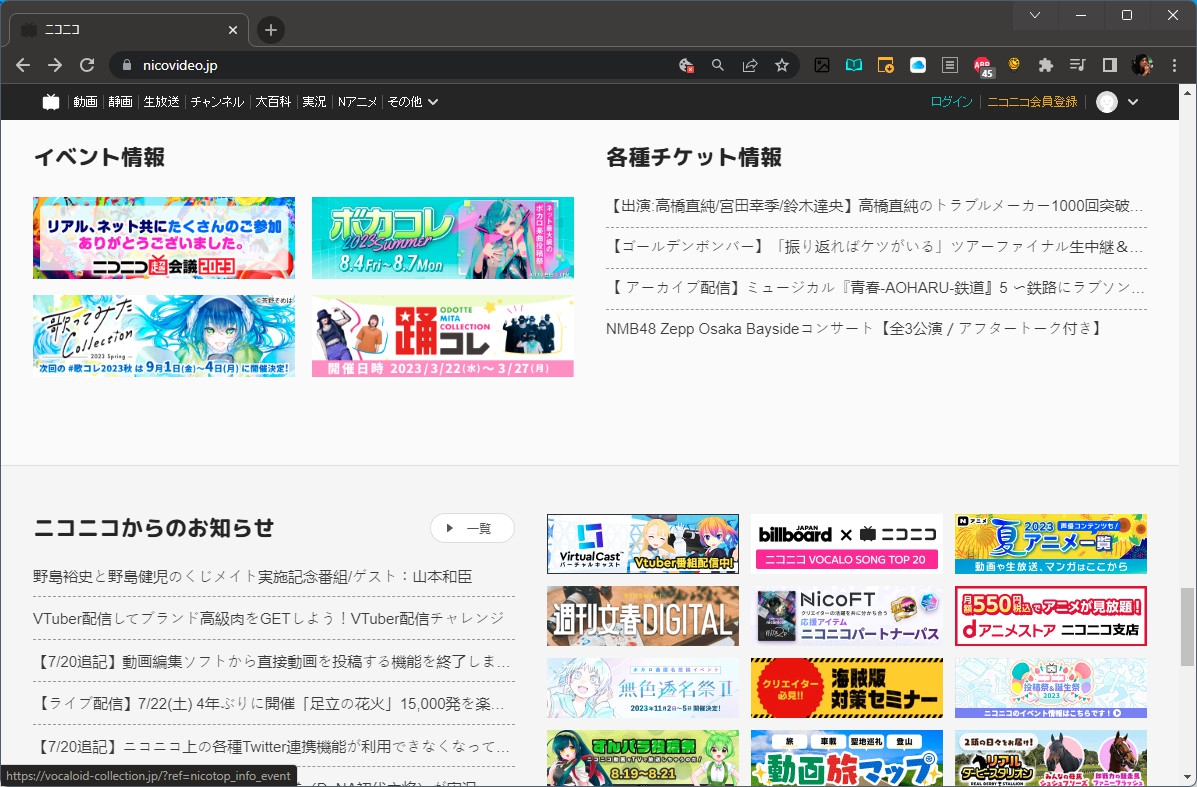
Task: Open the VirtualCast Vtuber banner
Action: [x=643, y=543]
